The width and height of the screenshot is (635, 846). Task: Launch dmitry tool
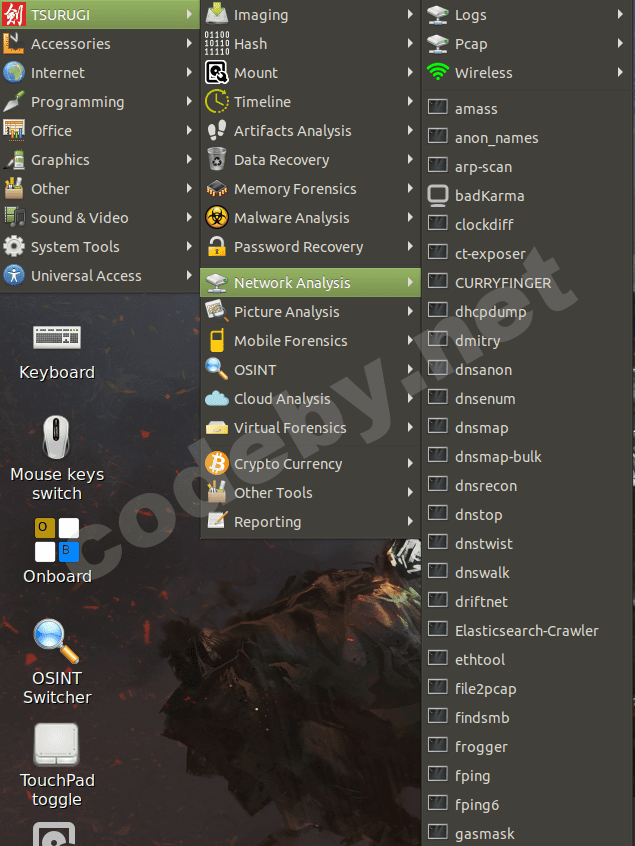coord(527,341)
